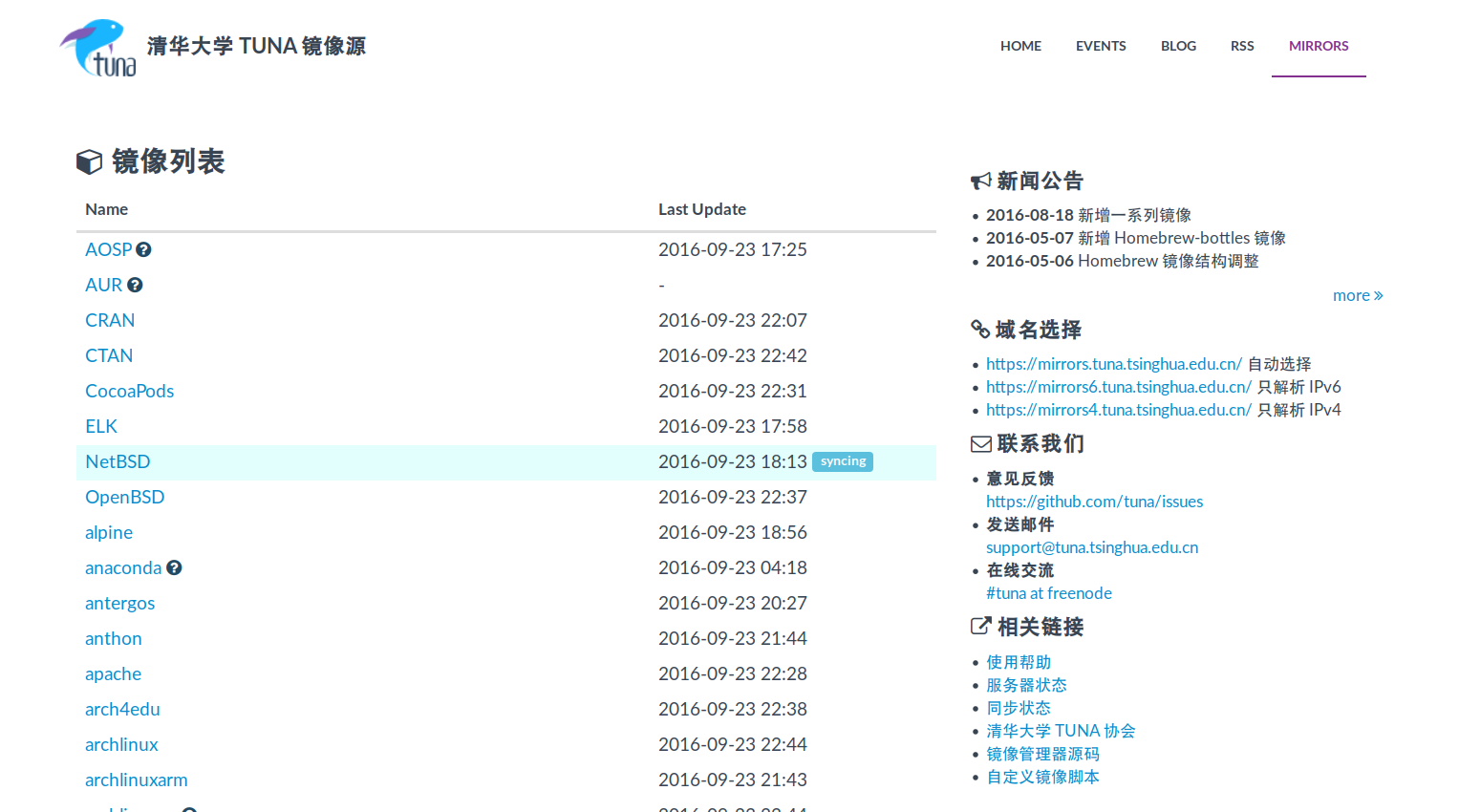Open the MIRRORS tab
1459x812 pixels.
(x=1319, y=46)
